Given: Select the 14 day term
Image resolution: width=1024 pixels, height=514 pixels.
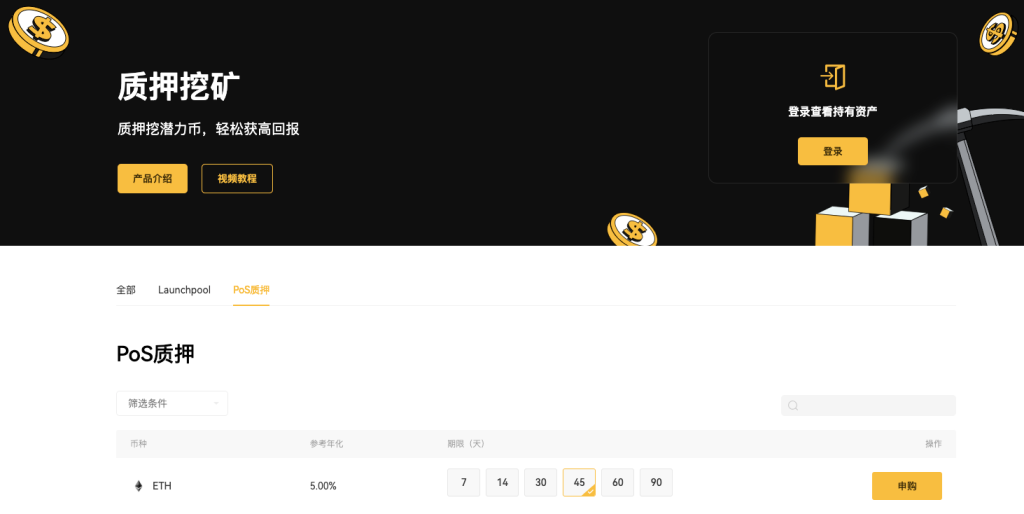Looking at the screenshot, I should click(x=502, y=483).
